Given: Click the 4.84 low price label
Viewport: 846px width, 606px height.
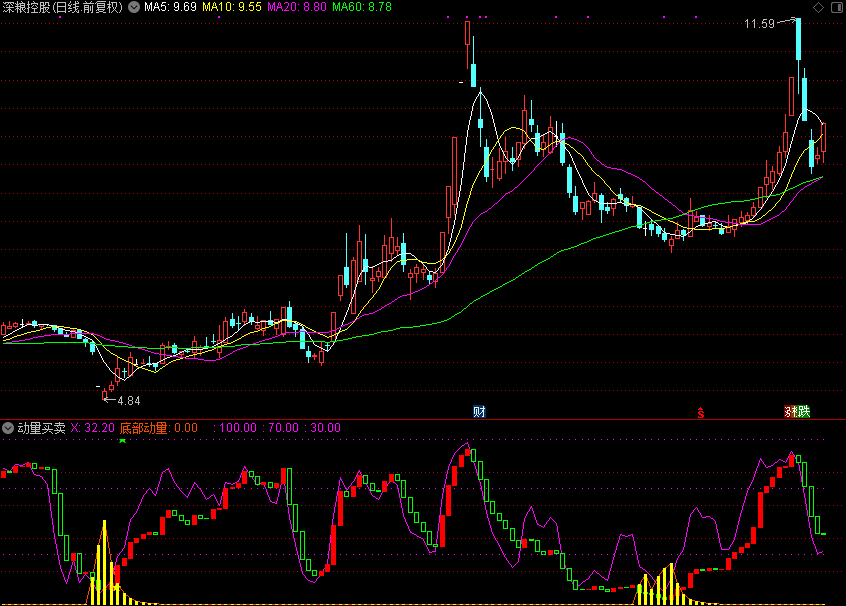Looking at the screenshot, I should click(128, 400).
